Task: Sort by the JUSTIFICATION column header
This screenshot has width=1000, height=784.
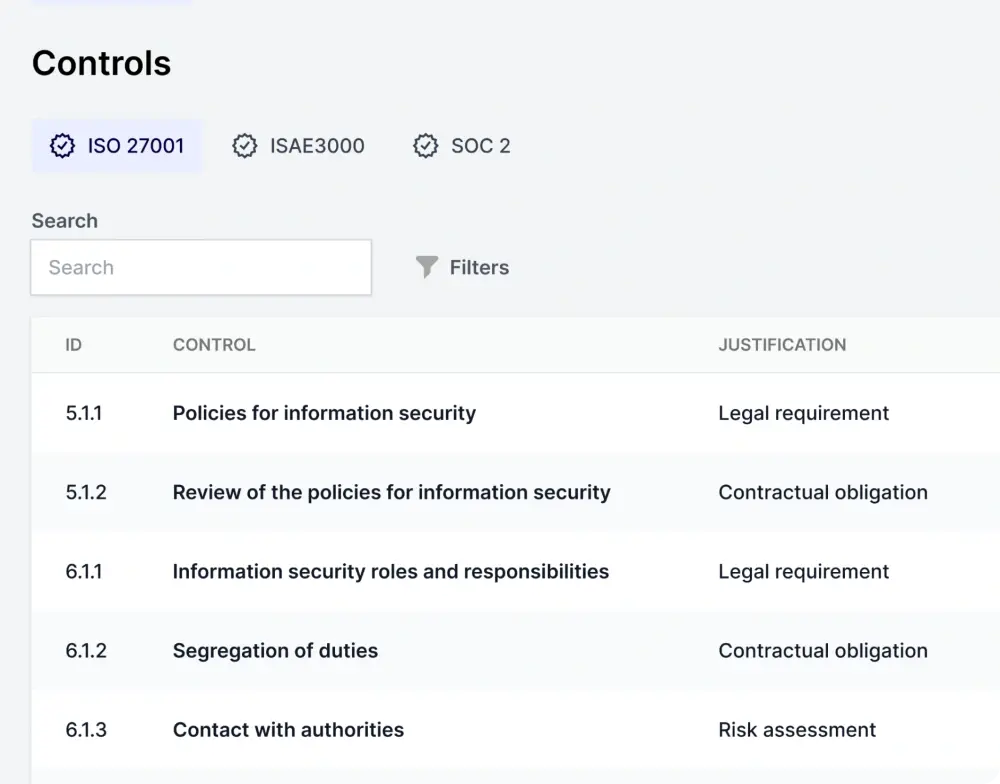Action: pyautogui.click(x=782, y=345)
